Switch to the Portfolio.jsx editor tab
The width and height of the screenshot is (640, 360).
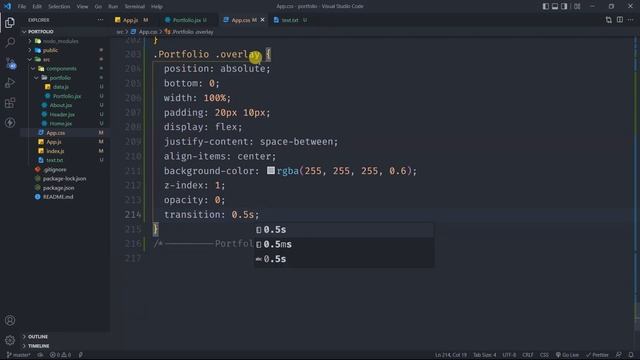coord(187,20)
